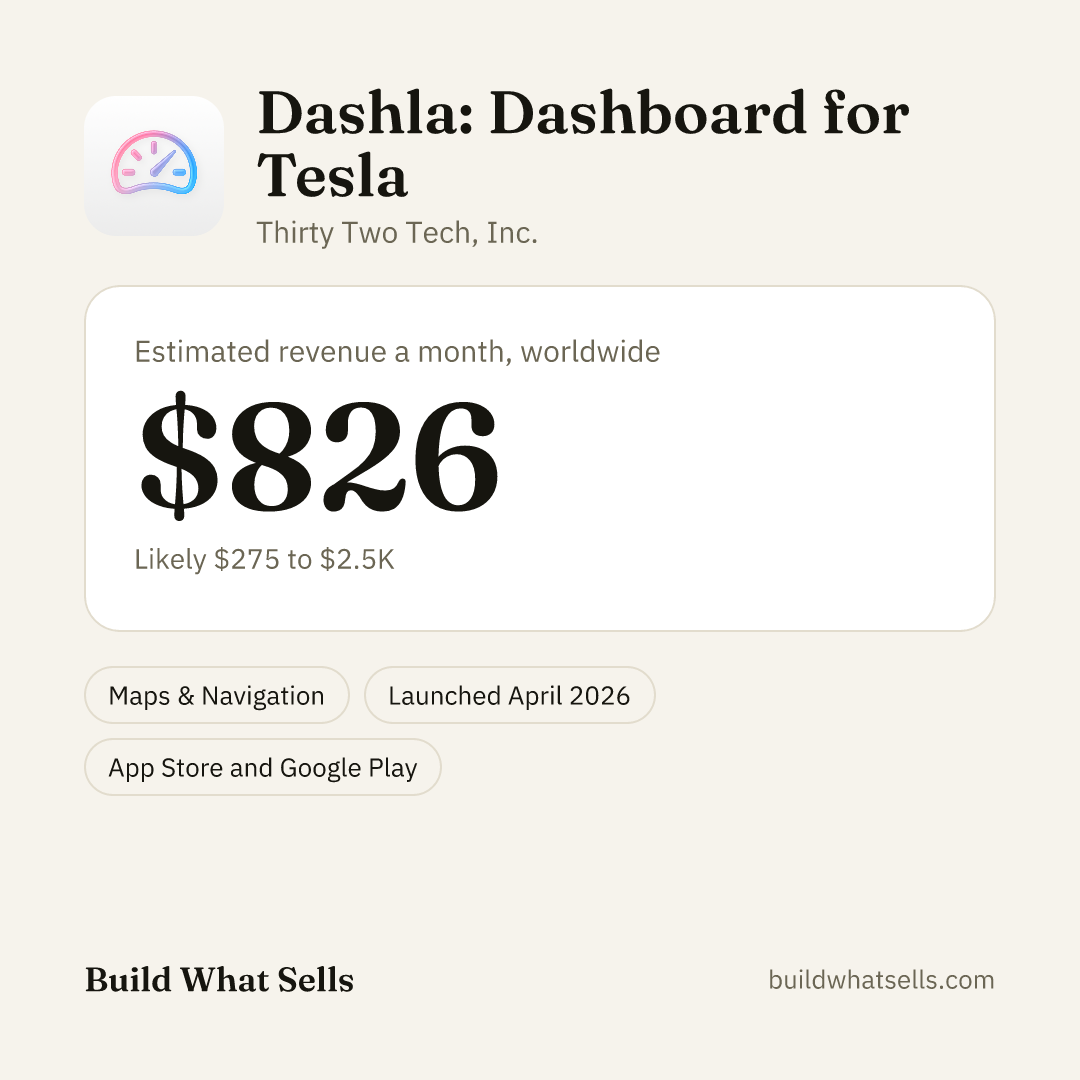Image resolution: width=1080 pixels, height=1080 pixels.
Task: Click the Dashla speedometer app icon
Action: (154, 166)
